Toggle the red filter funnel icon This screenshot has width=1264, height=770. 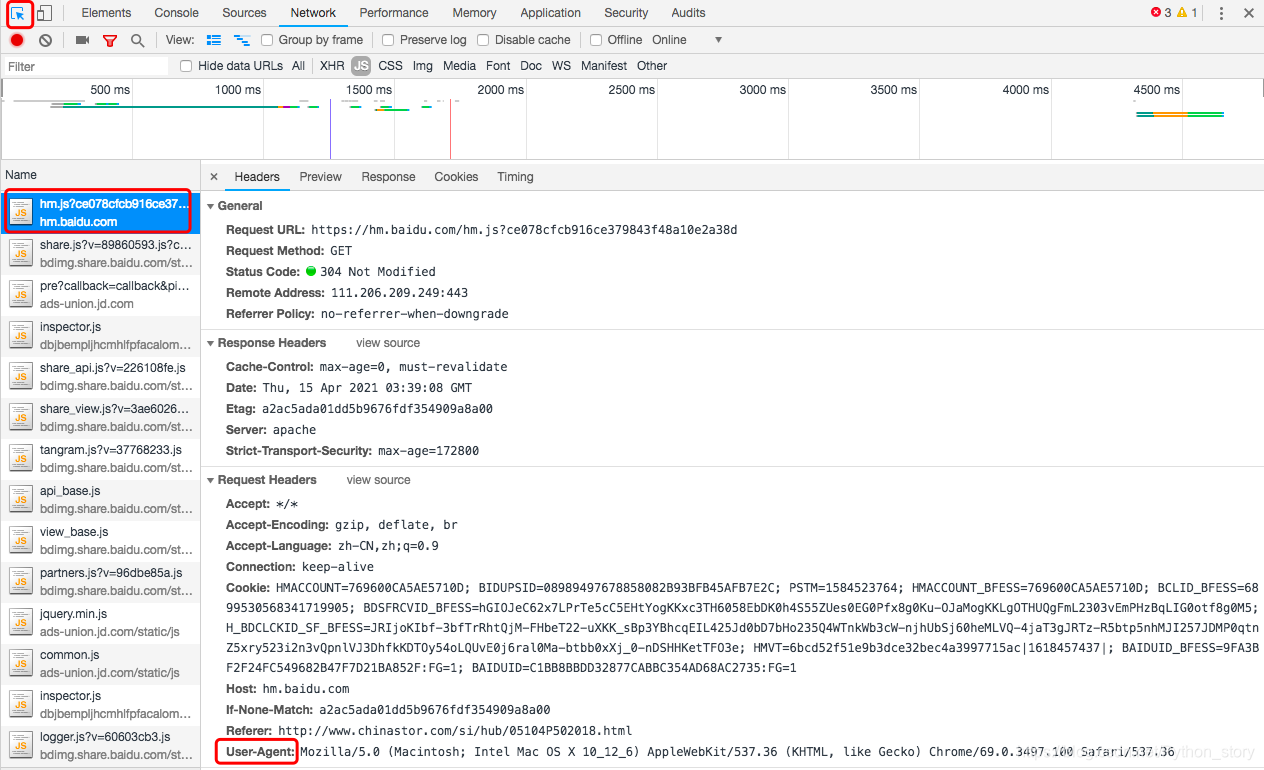(x=110, y=40)
